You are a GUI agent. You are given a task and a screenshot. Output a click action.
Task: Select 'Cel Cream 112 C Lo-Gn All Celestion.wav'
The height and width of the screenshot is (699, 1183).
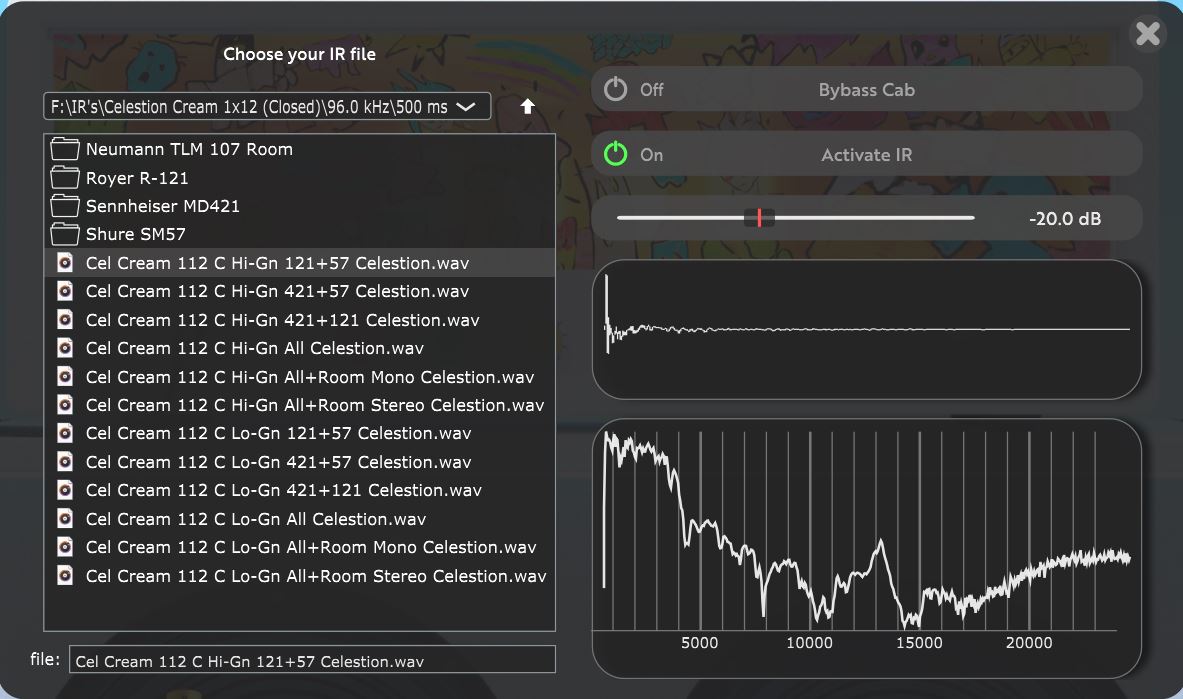pos(300,519)
